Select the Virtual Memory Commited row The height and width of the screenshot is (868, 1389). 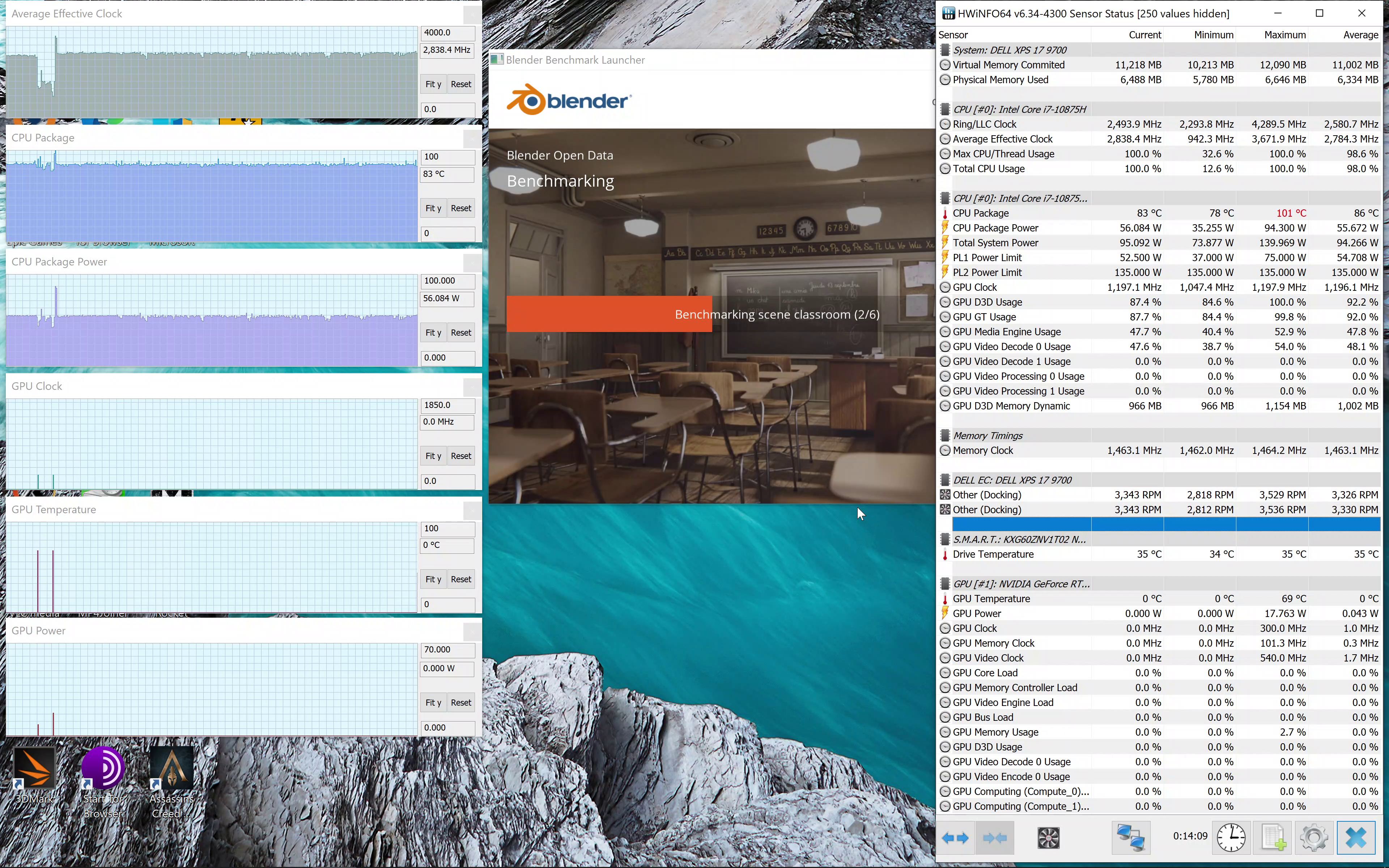tap(1159, 65)
